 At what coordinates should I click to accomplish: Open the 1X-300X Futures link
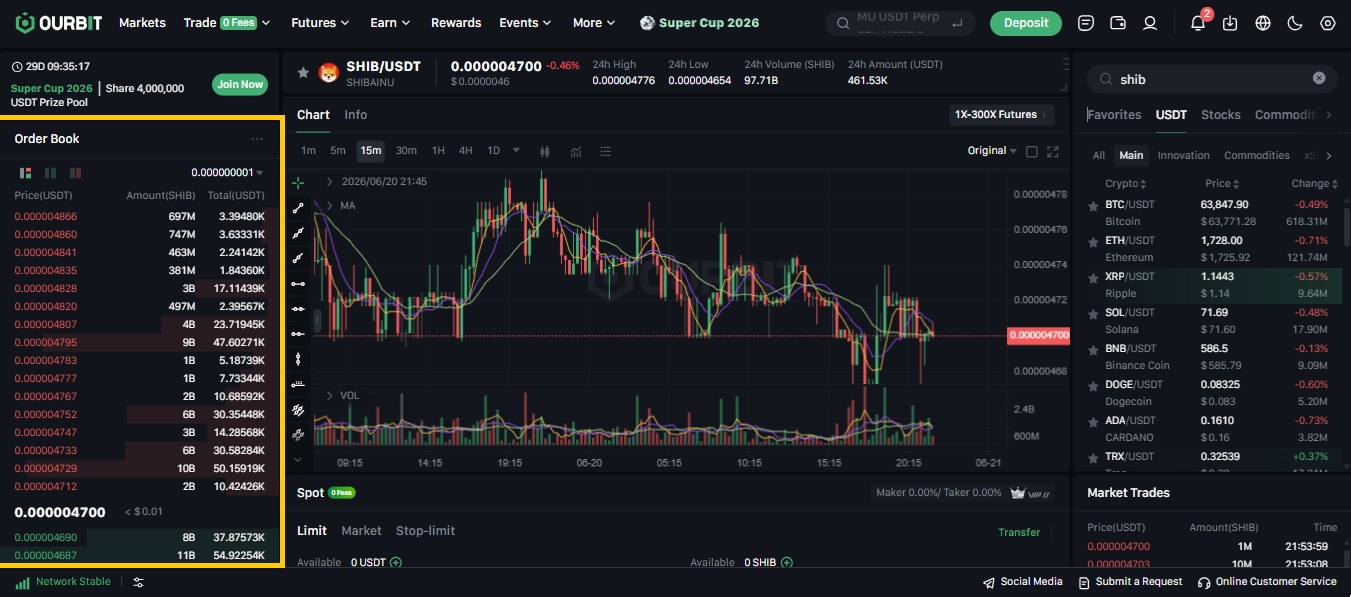(x=1001, y=114)
